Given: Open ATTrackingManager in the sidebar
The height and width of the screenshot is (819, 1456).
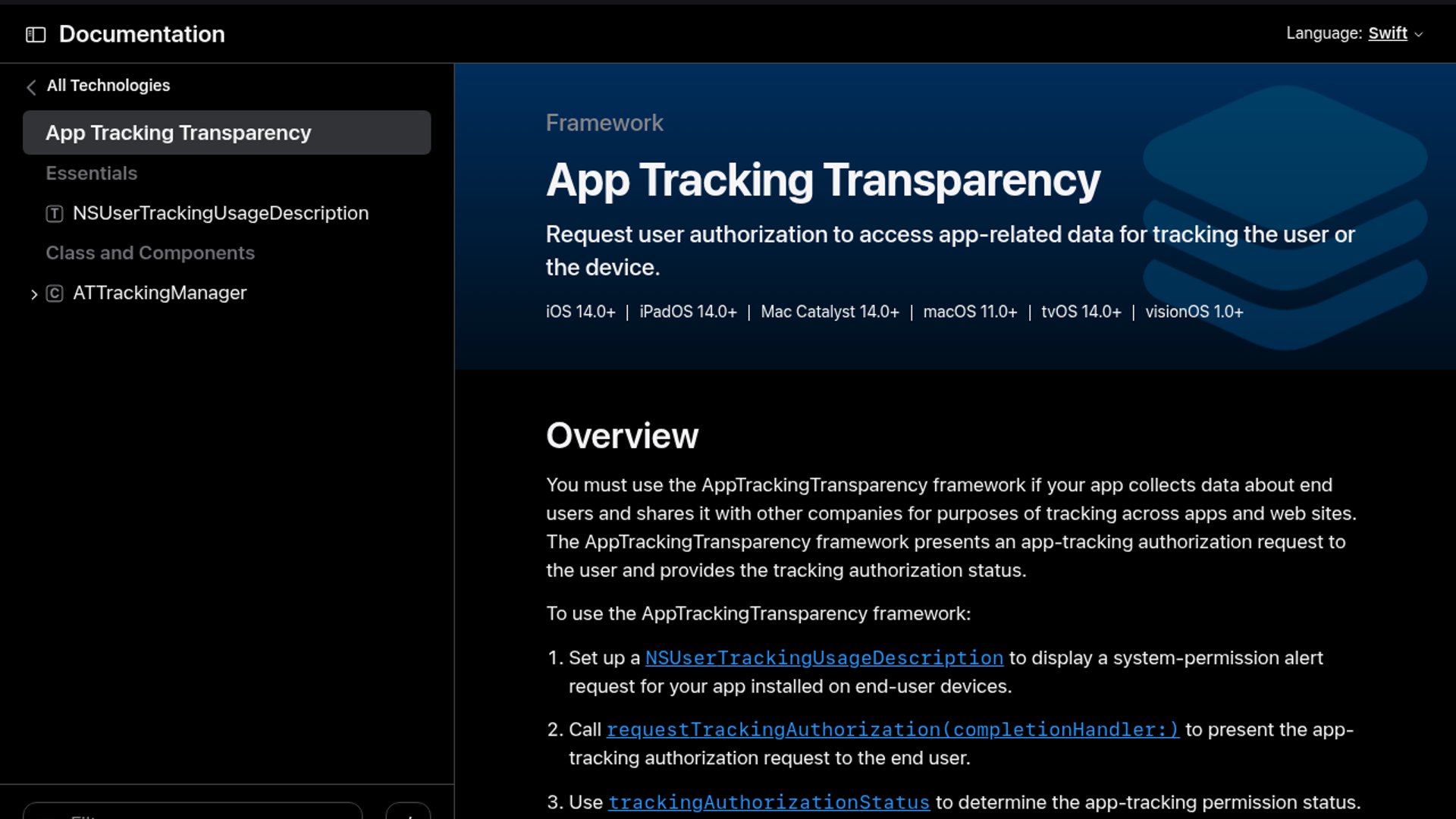Looking at the screenshot, I should point(160,293).
